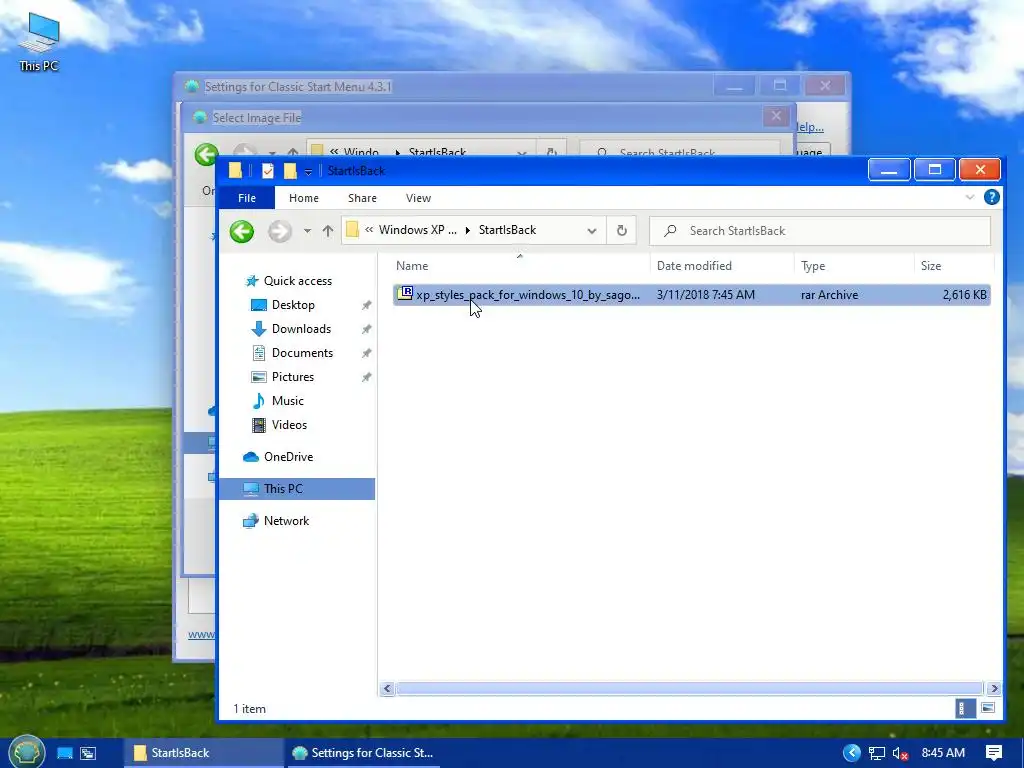This screenshot has width=1024, height=768.
Task: Open the Home ribbon tab
Action: pos(304,198)
